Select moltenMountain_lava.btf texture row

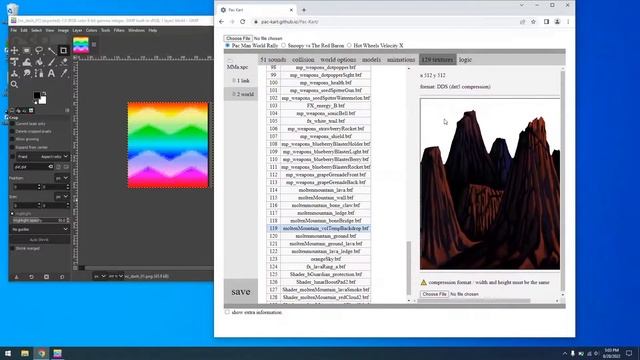pyautogui.click(x=318, y=190)
